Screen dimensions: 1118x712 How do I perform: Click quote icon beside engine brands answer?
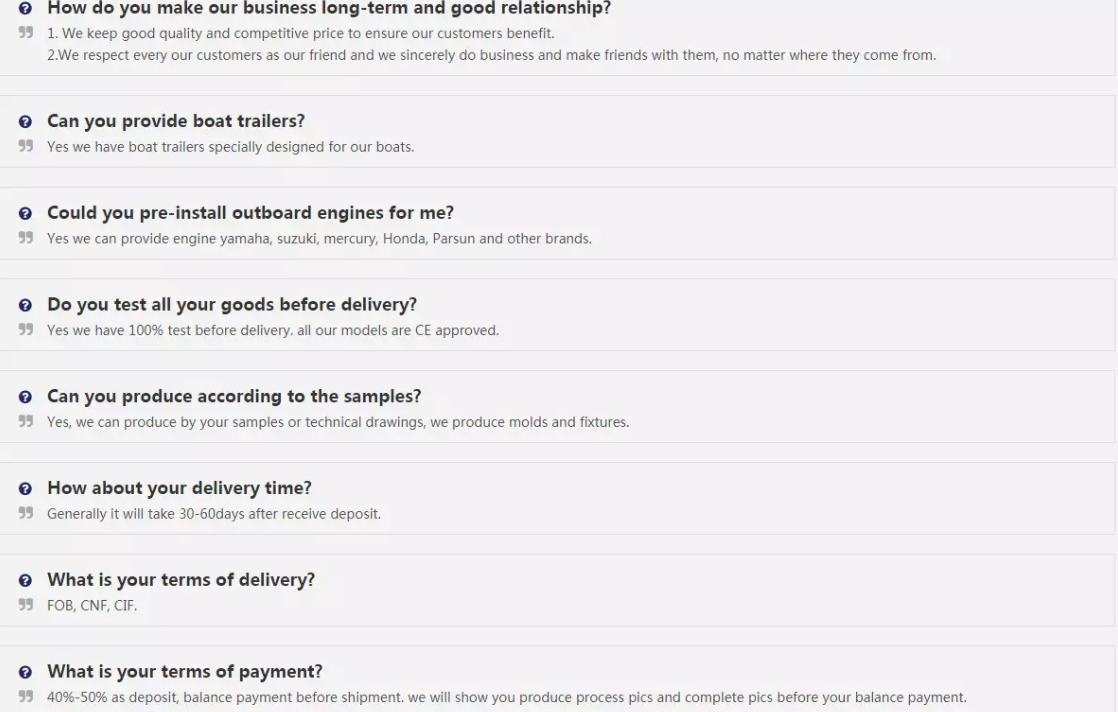26,239
